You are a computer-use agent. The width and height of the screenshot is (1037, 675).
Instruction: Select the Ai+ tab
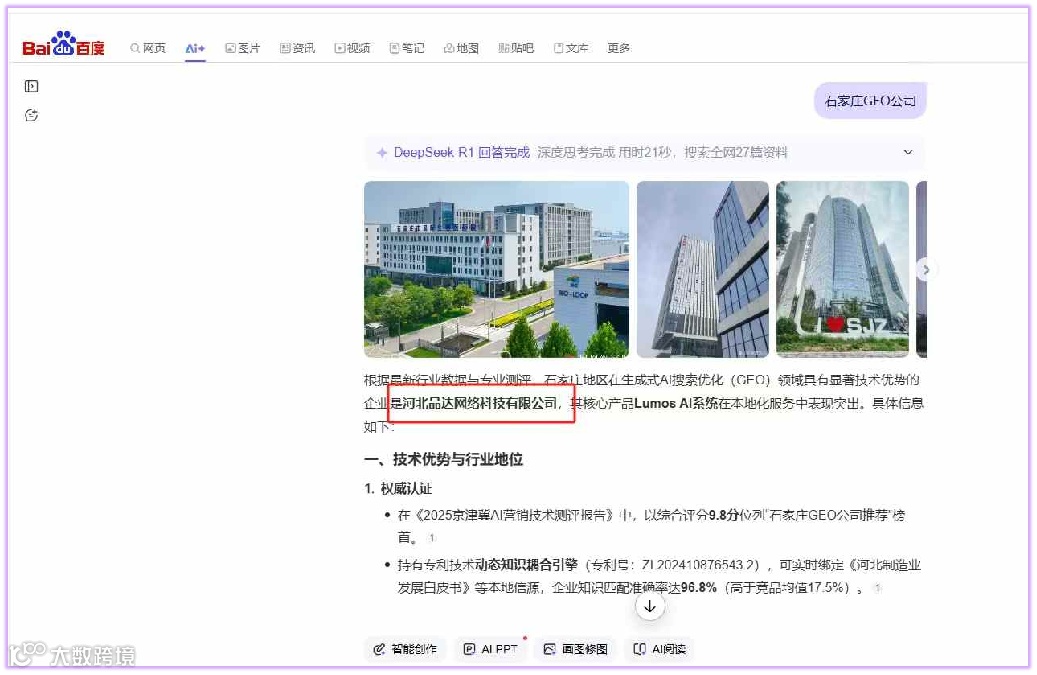[x=195, y=48]
